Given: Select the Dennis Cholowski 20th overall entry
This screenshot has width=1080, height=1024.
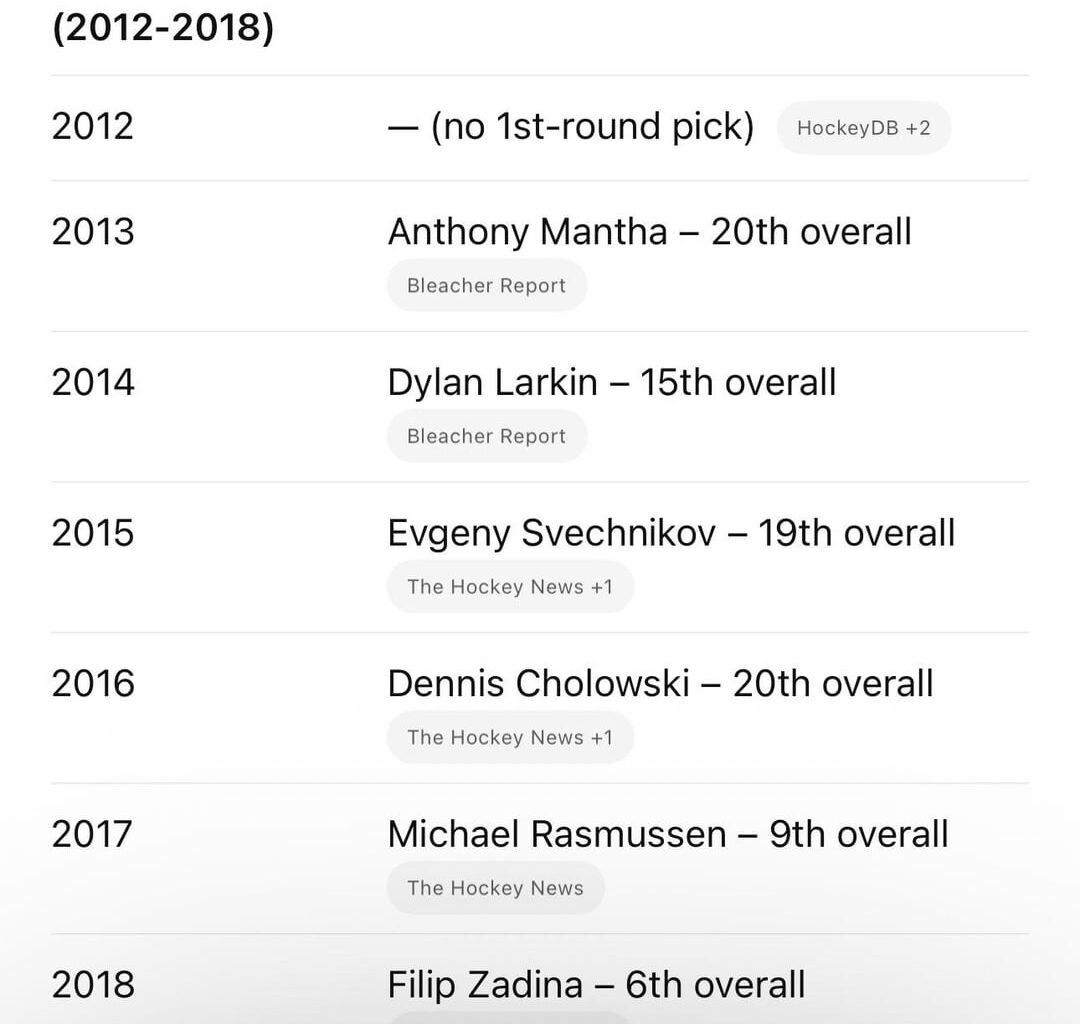Looking at the screenshot, I should (660, 683).
